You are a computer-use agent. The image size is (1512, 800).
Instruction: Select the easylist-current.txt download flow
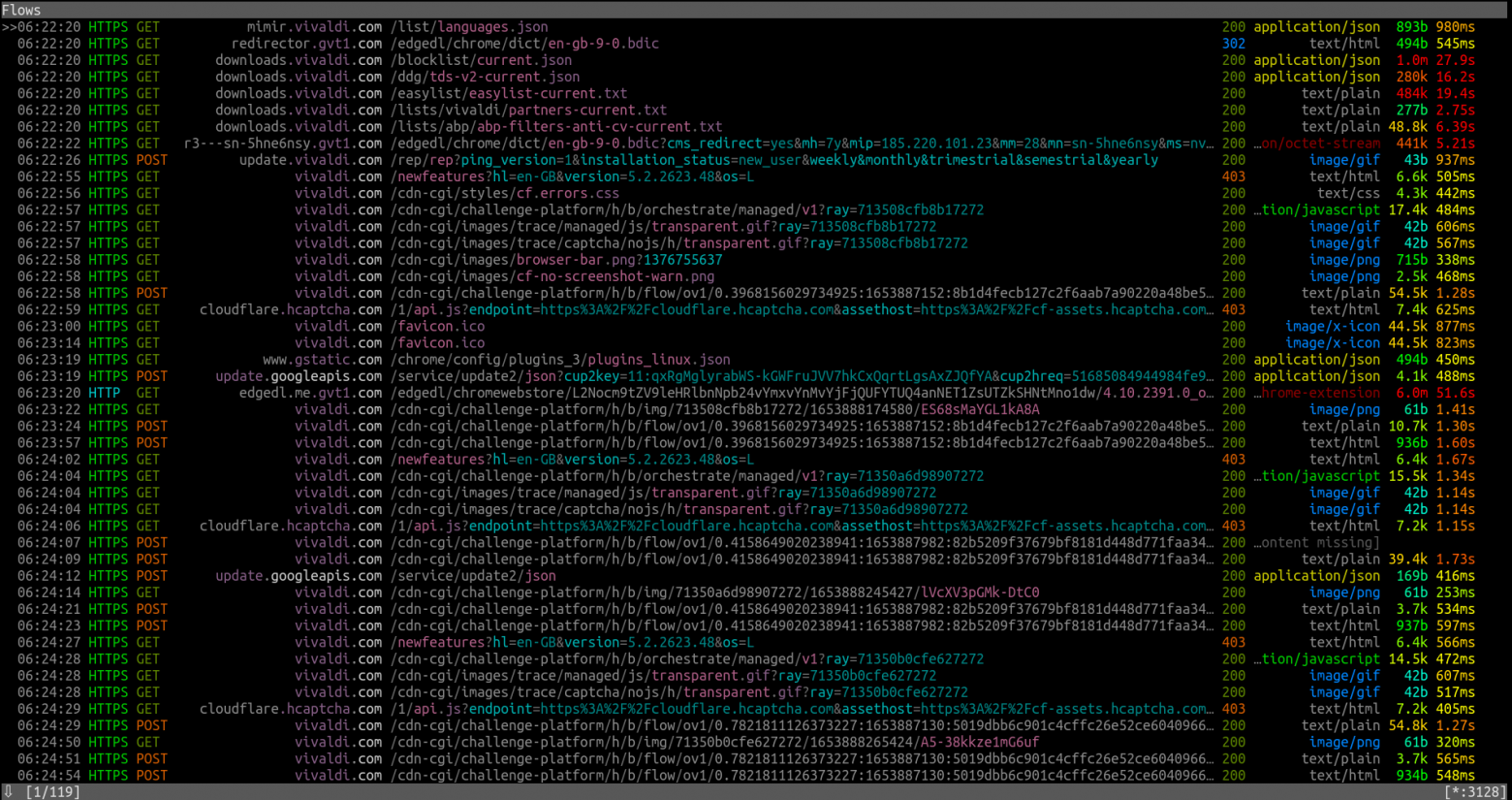(x=756, y=94)
